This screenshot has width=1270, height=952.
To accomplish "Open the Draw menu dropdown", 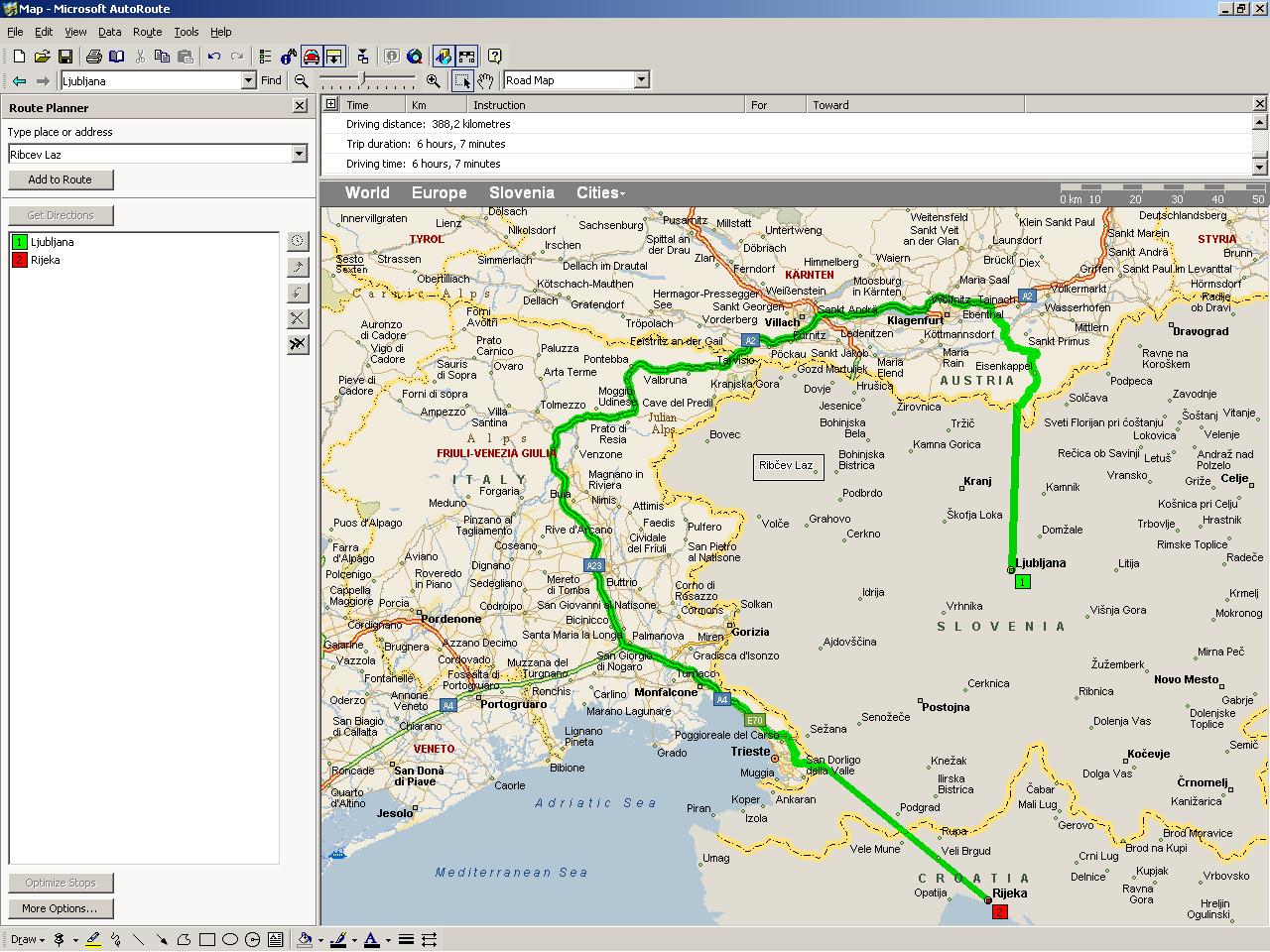I will [27, 939].
